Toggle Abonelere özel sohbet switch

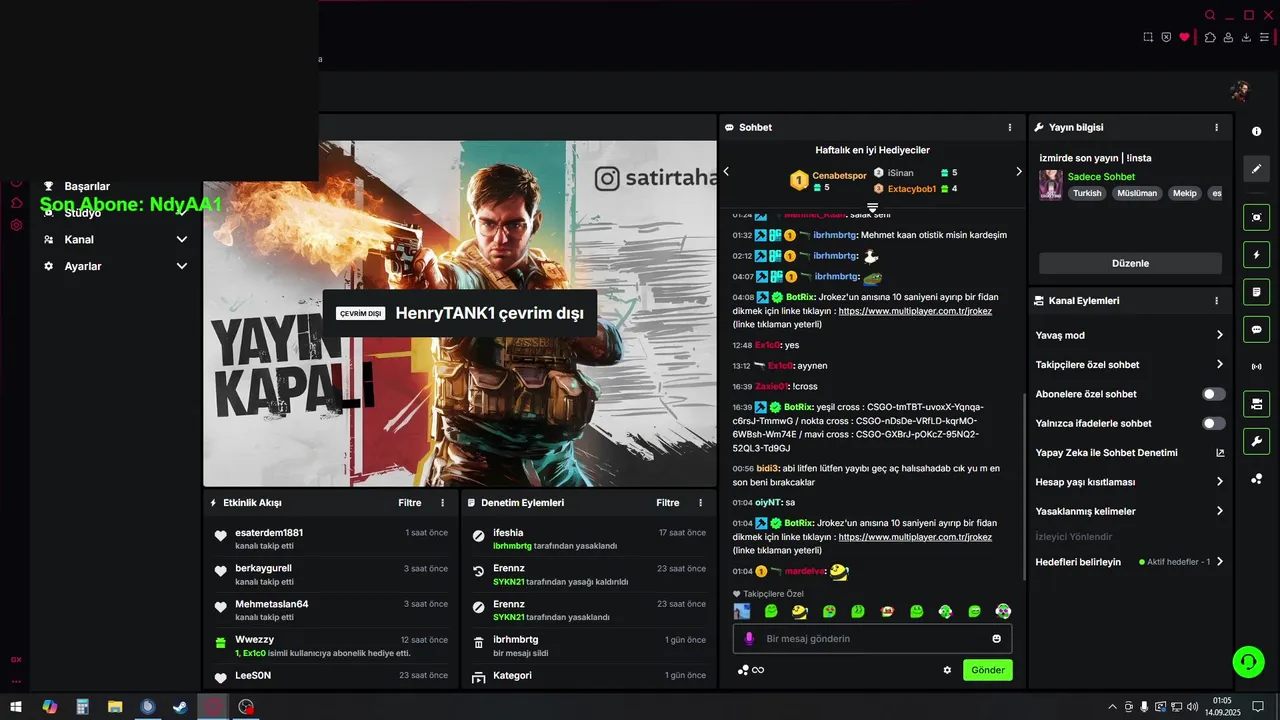(x=1213, y=394)
